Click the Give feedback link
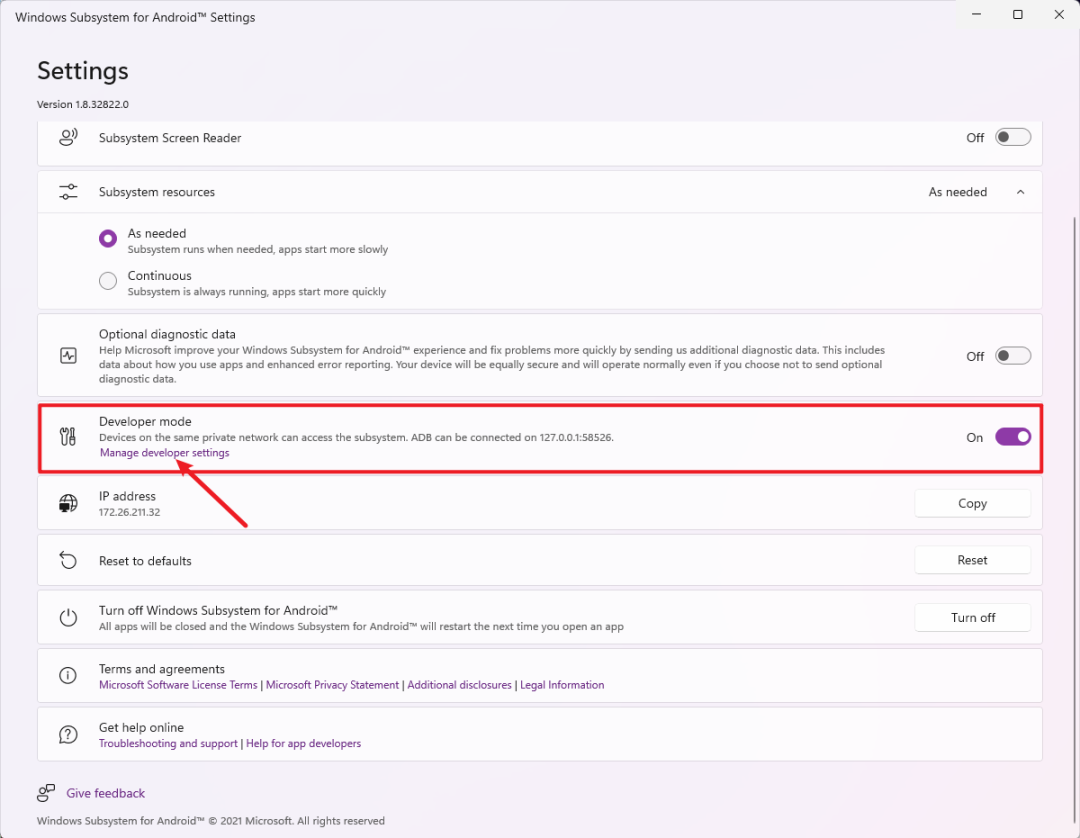Viewport: 1080px width, 838px height. [105, 793]
